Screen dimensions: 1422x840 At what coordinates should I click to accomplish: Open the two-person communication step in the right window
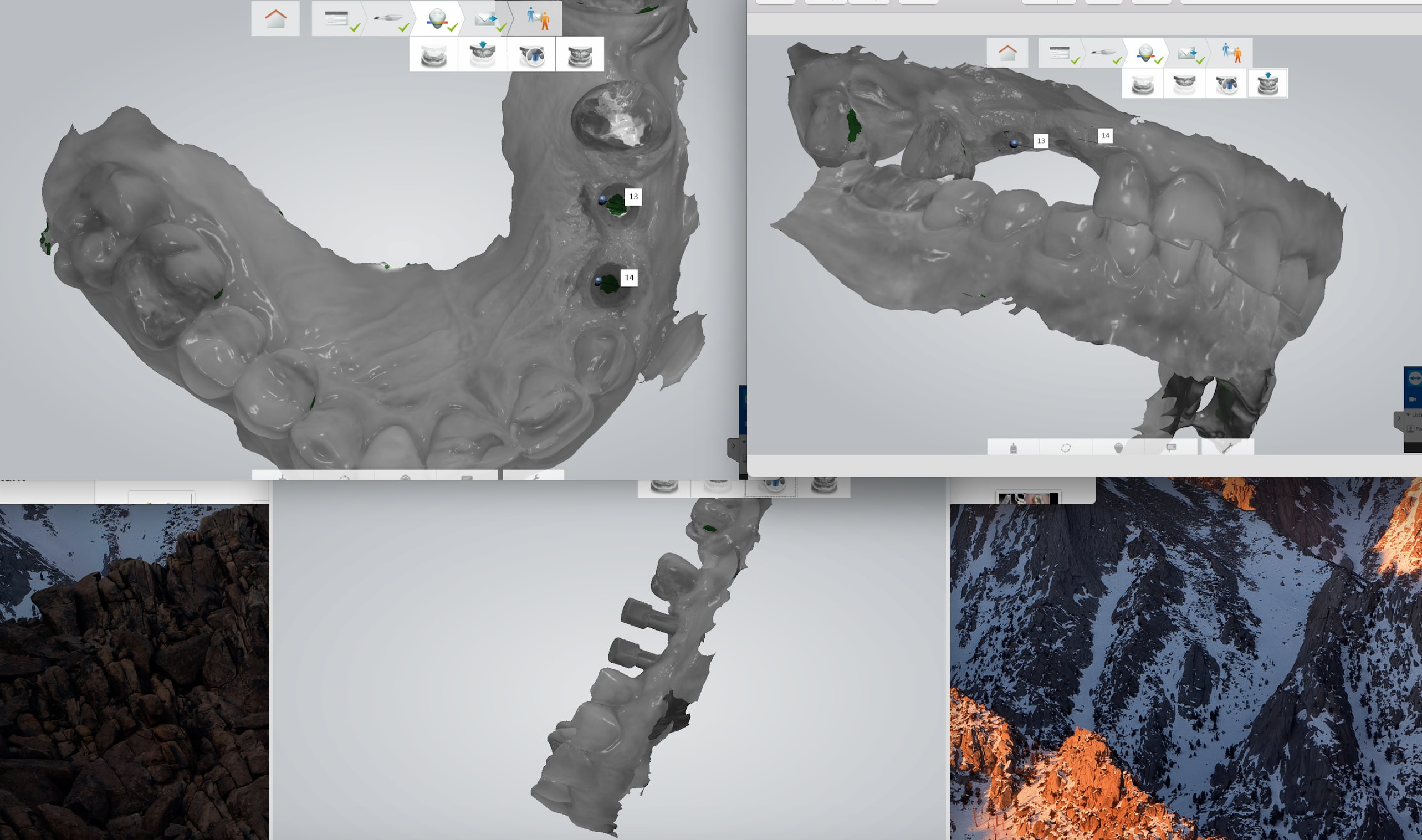[x=1231, y=52]
